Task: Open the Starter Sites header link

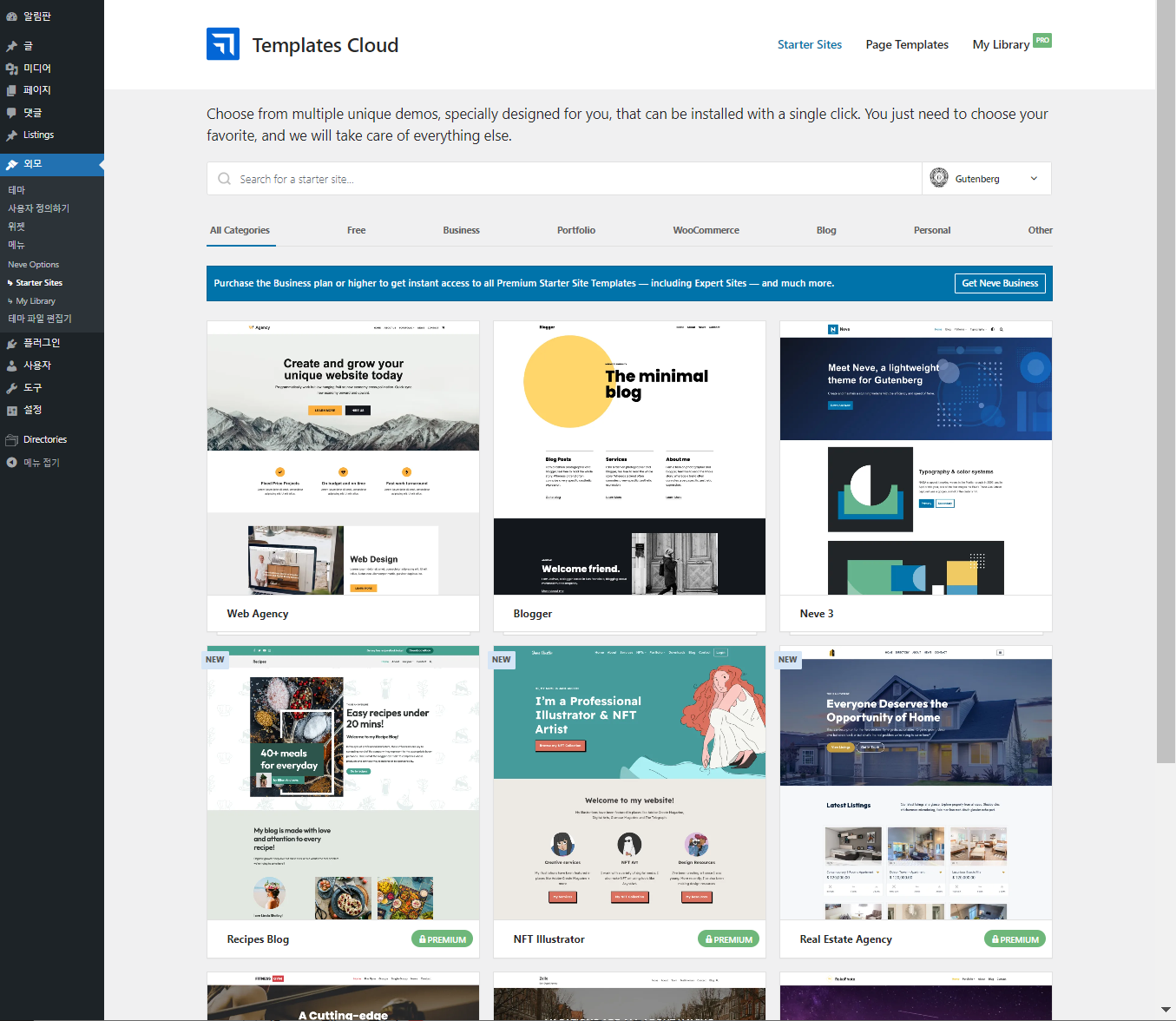Action: [x=810, y=44]
